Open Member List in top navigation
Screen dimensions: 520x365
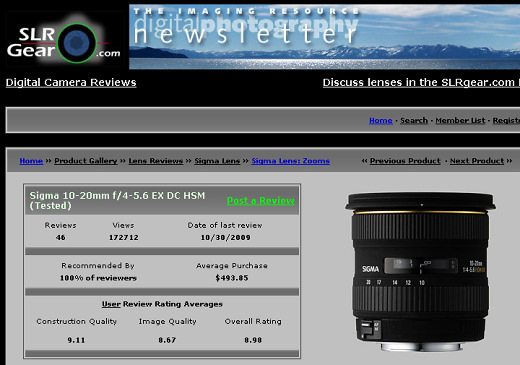click(x=460, y=120)
